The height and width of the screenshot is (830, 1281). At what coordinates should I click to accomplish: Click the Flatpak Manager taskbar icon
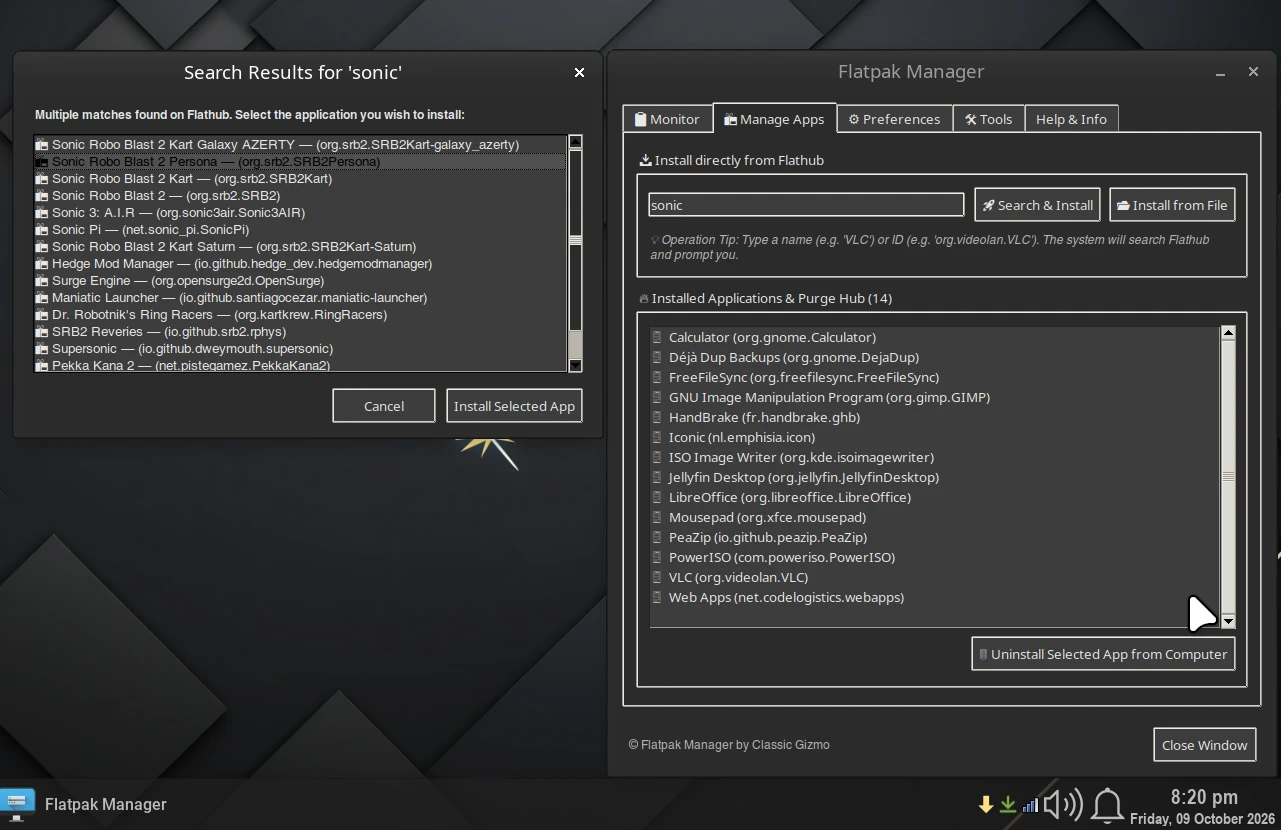pyautogui.click(x=17, y=803)
